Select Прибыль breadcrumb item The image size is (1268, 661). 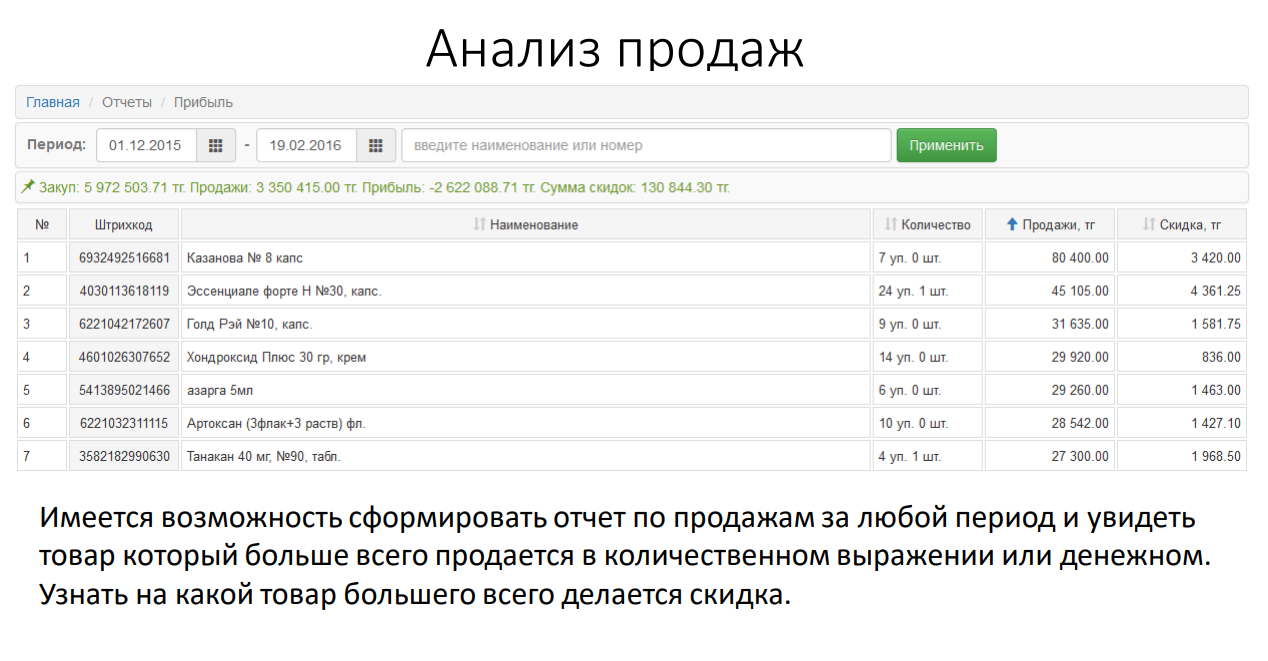pyautogui.click(x=203, y=102)
